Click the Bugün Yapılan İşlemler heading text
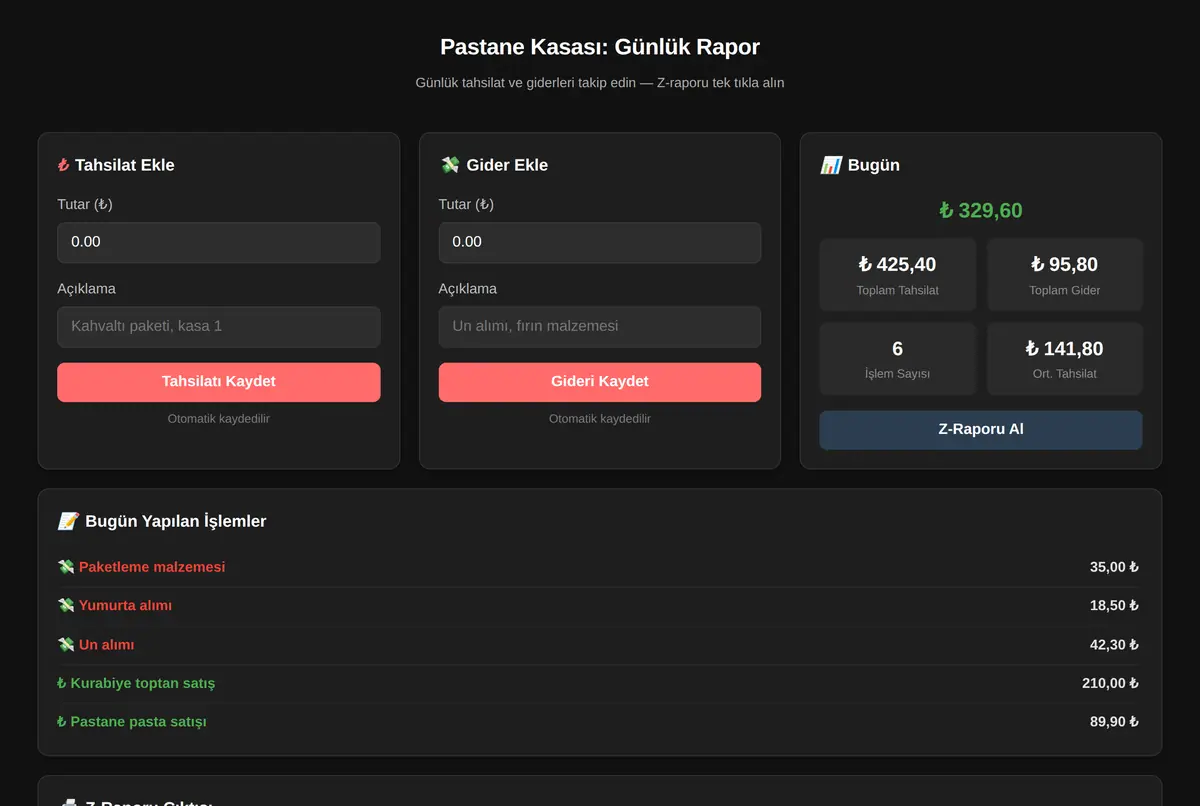The height and width of the screenshot is (806, 1200). pyautogui.click(x=176, y=521)
